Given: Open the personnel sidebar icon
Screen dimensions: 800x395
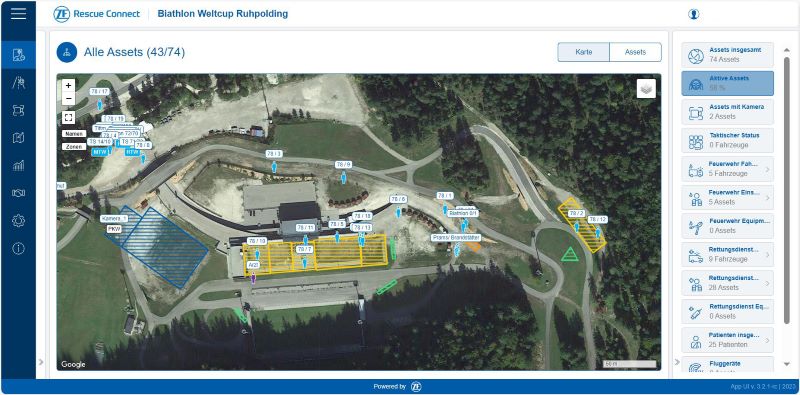Looking at the screenshot, I should [x=18, y=83].
